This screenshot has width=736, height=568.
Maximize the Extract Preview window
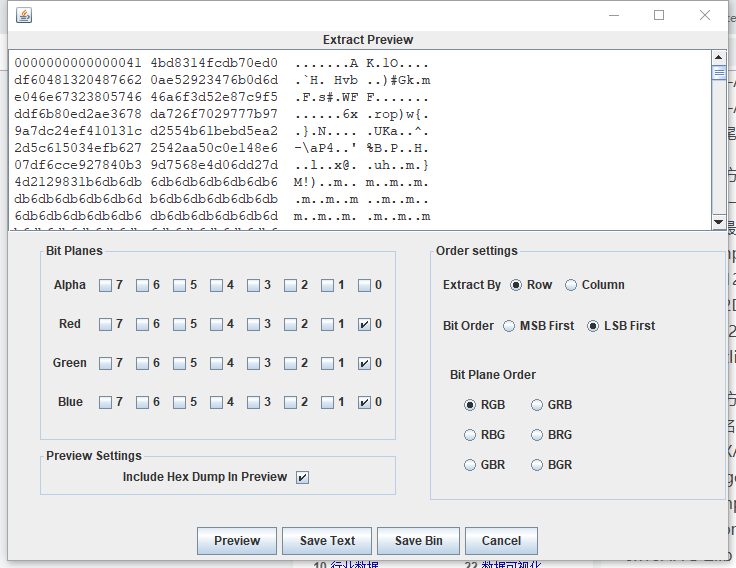(659, 15)
